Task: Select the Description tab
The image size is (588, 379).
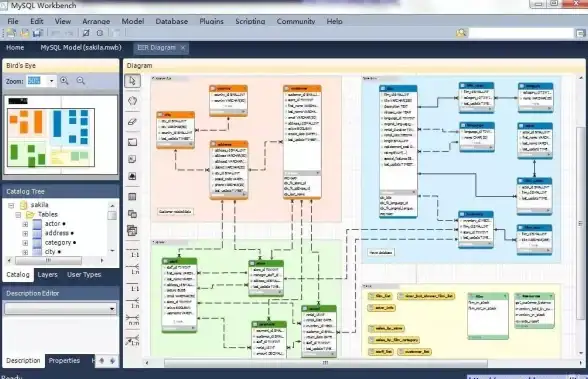Action: (x=23, y=361)
